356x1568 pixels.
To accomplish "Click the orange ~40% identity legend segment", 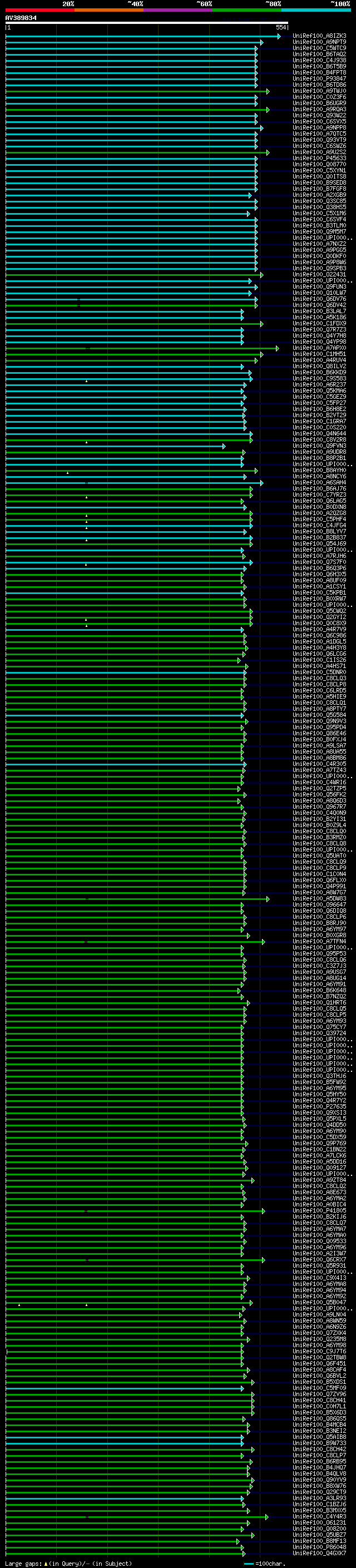I will (x=109, y=10).
